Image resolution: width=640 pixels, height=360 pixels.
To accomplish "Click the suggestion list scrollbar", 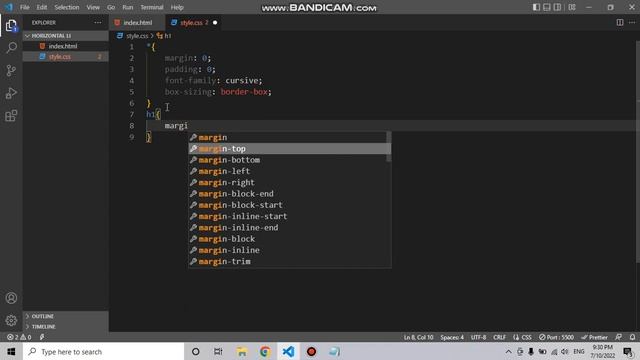I will click(x=389, y=146).
